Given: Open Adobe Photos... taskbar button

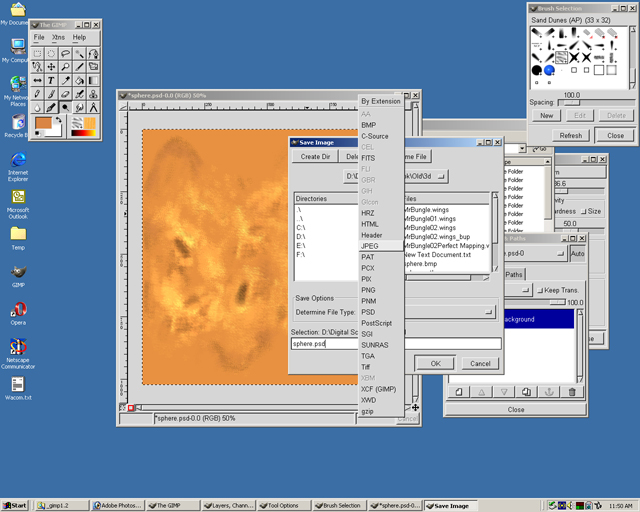Looking at the screenshot, I should coord(118,505).
